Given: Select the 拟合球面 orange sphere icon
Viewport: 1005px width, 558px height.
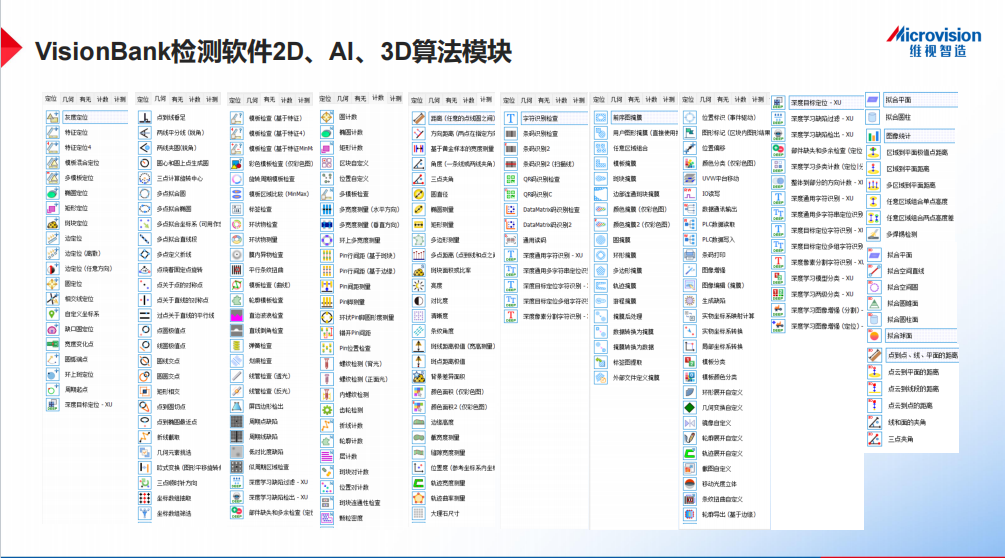Looking at the screenshot, I should pos(874,335).
